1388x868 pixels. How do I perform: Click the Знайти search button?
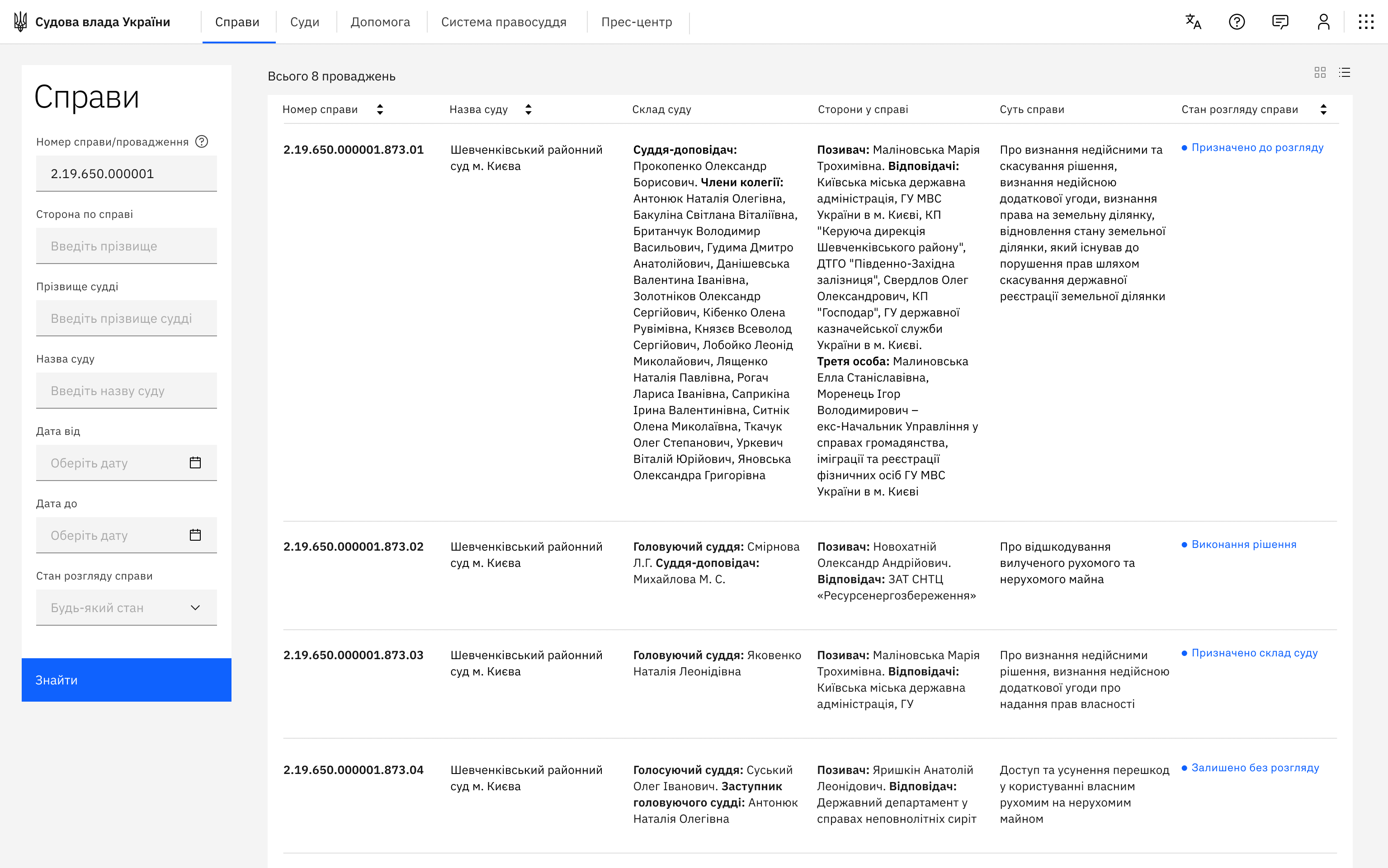(126, 679)
